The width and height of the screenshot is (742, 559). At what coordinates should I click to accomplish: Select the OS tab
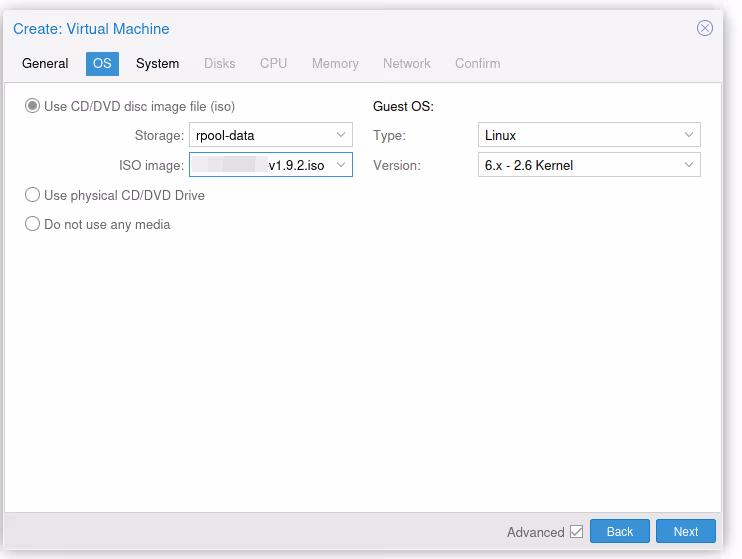(102, 63)
